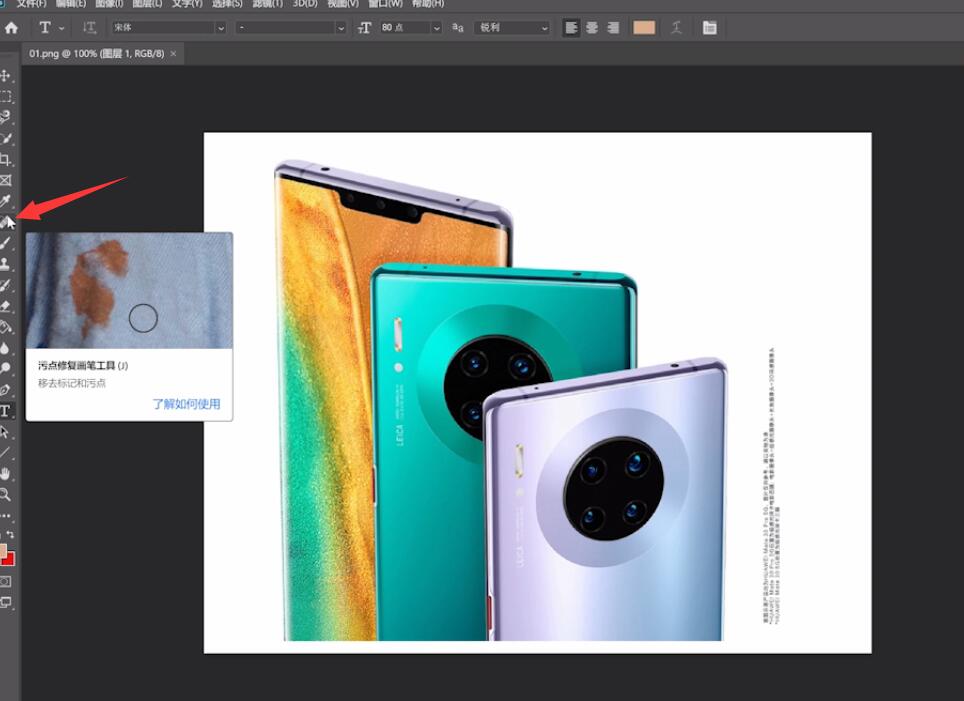Select the Frame tool
Image resolution: width=964 pixels, height=701 pixels.
(x=6, y=180)
